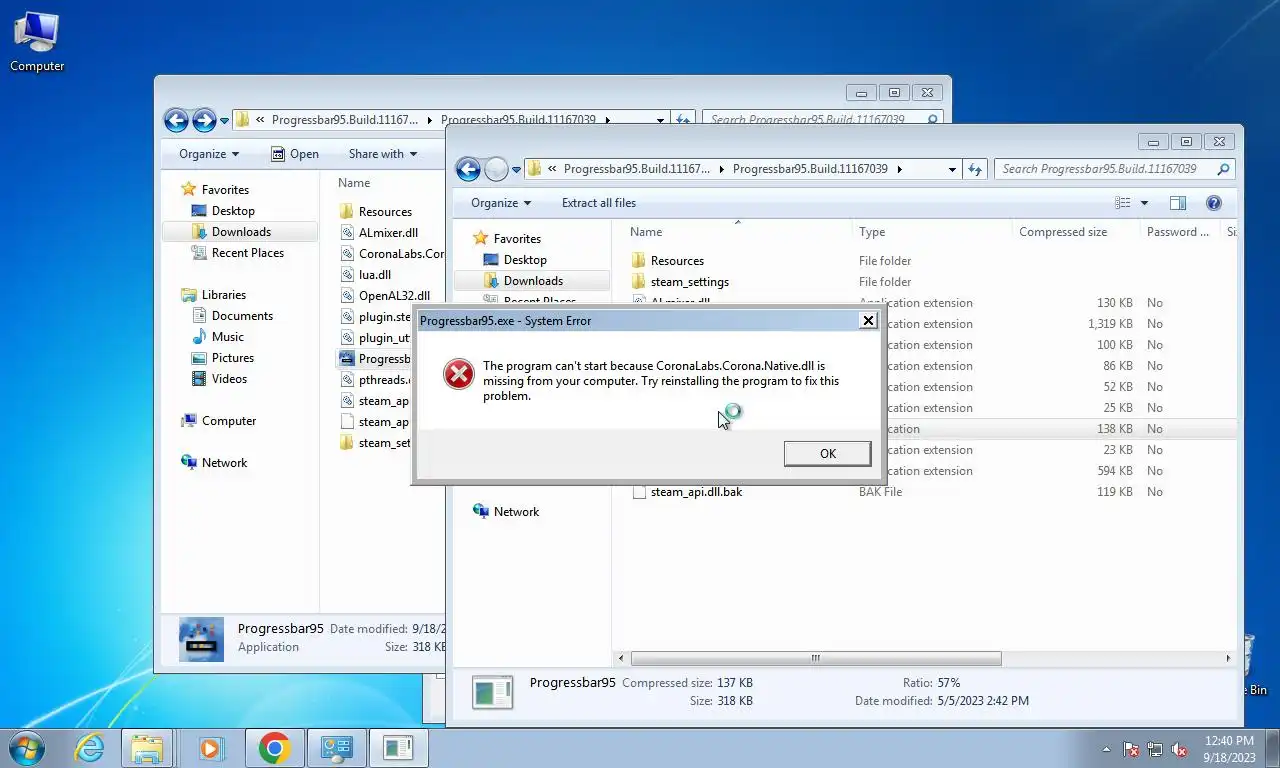Select steam_settings folder in front window
1280x768 pixels.
[689, 282]
